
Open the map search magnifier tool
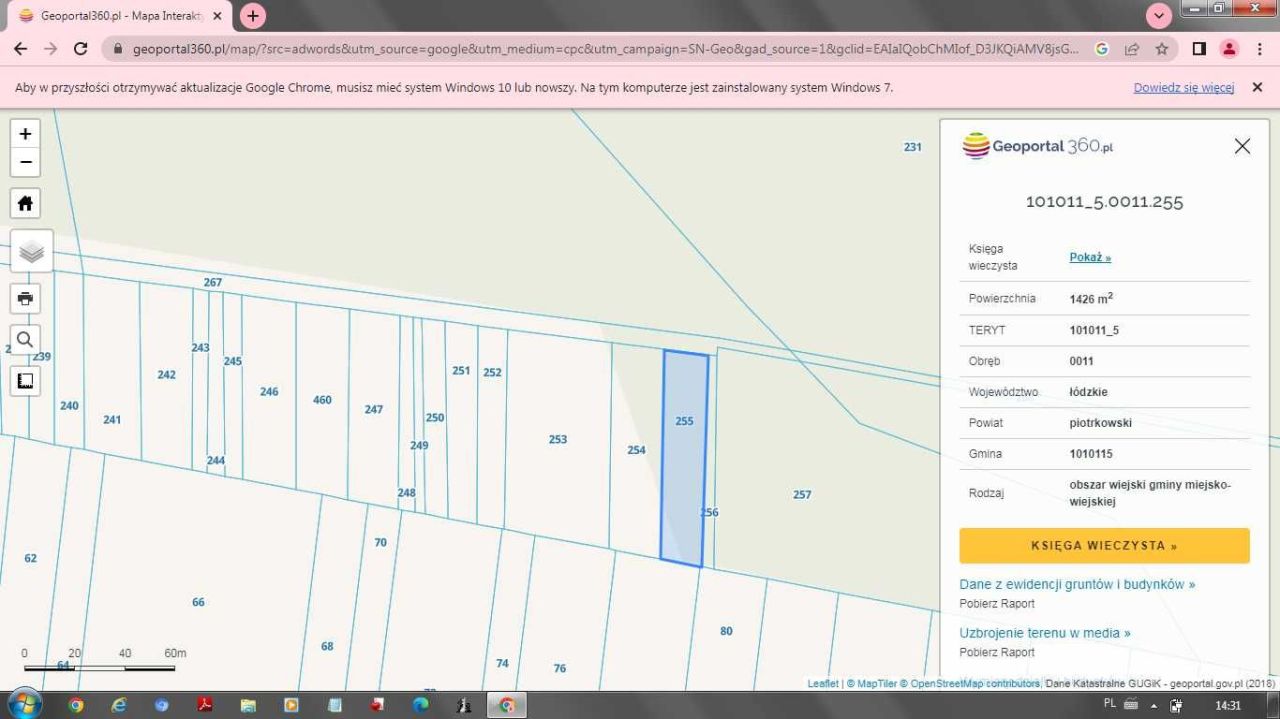[x=25, y=339]
